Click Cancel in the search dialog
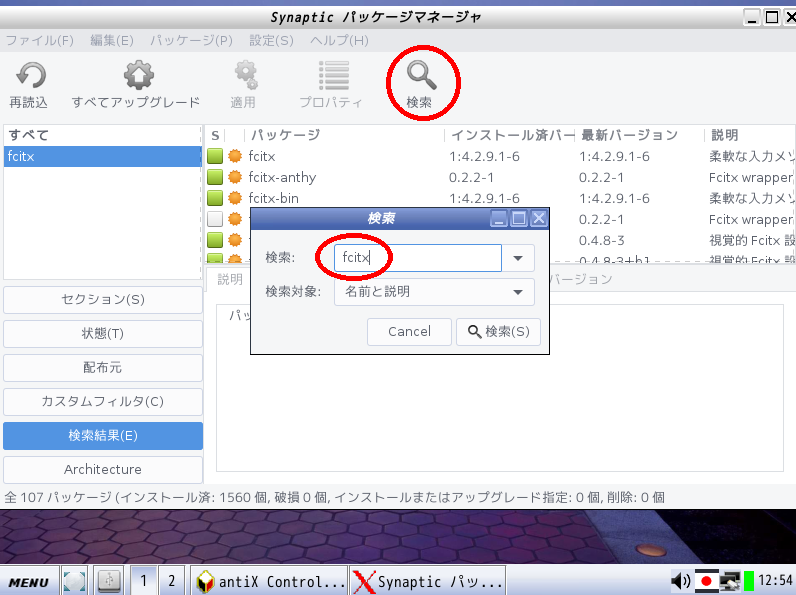Viewport: 796px width, 595px height. click(409, 332)
